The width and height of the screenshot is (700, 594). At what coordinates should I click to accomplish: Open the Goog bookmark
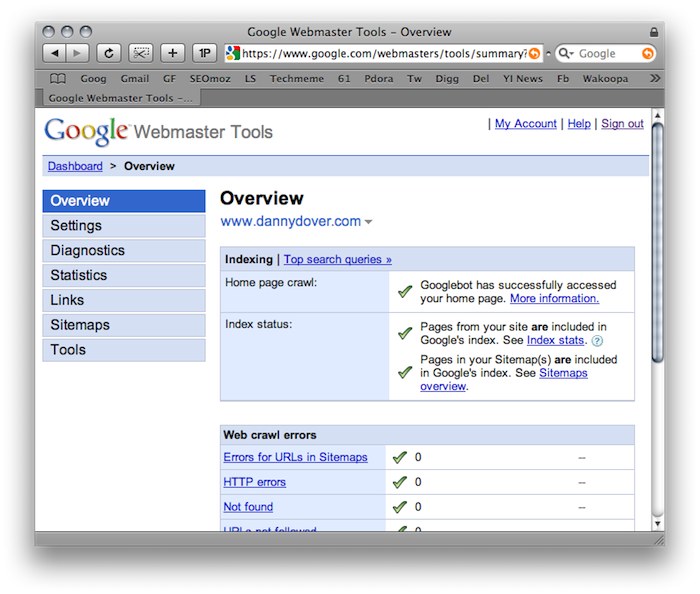pos(93,79)
